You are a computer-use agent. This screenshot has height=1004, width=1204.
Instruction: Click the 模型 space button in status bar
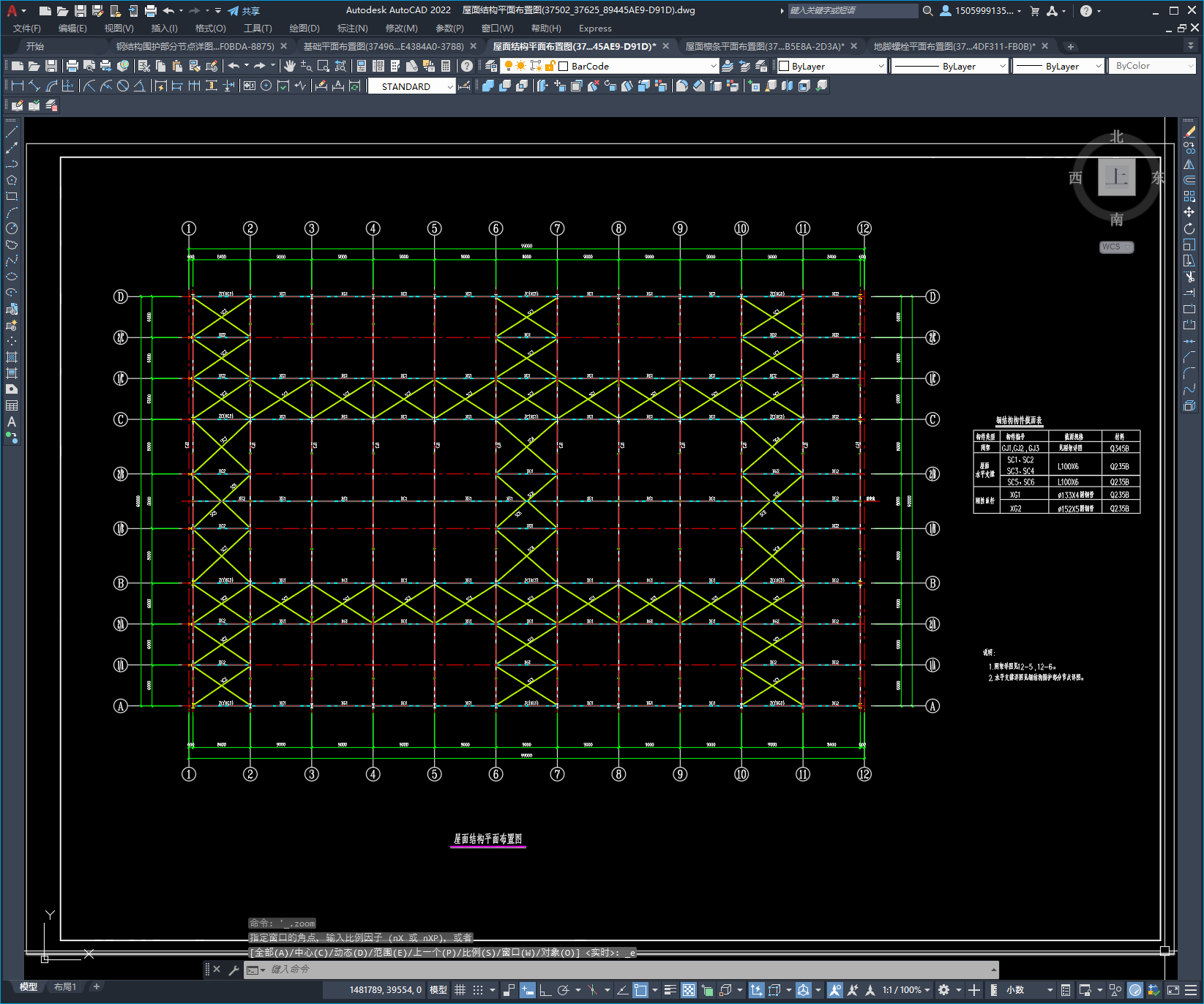click(x=438, y=990)
